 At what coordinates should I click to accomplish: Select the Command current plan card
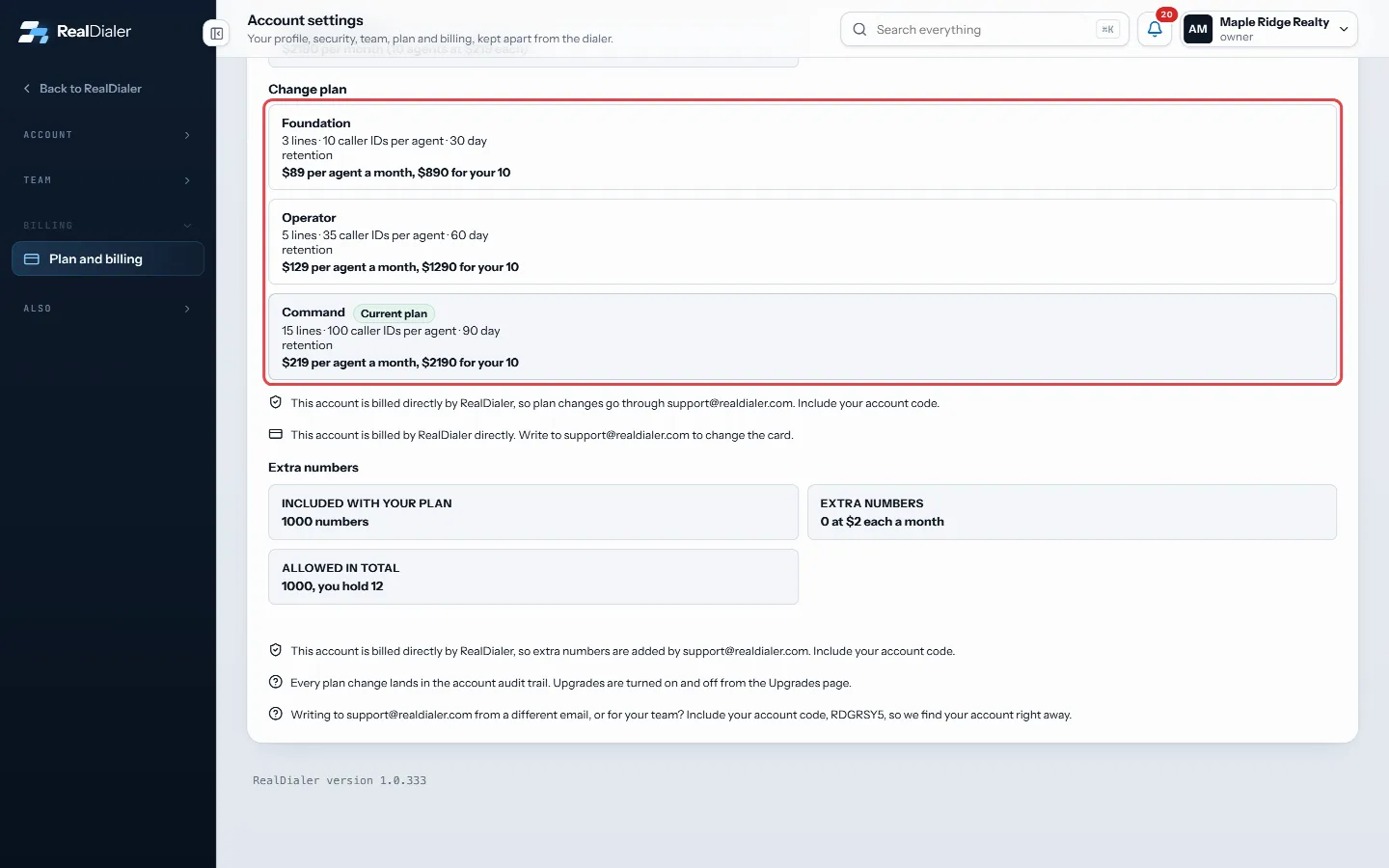(803, 337)
